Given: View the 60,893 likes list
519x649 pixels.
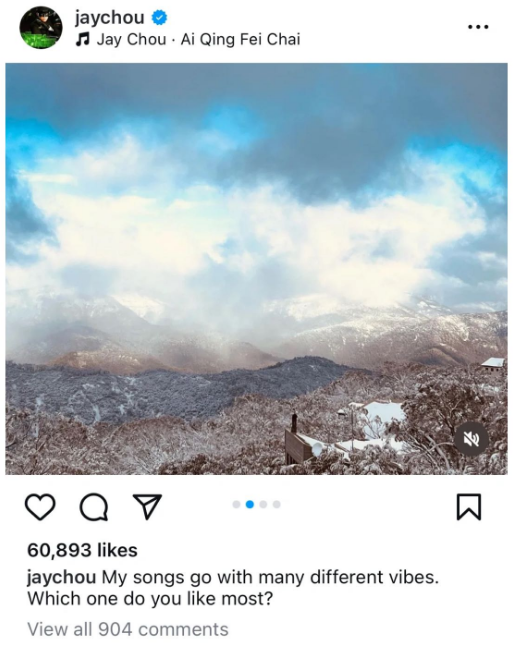Looking at the screenshot, I should click(82, 550).
